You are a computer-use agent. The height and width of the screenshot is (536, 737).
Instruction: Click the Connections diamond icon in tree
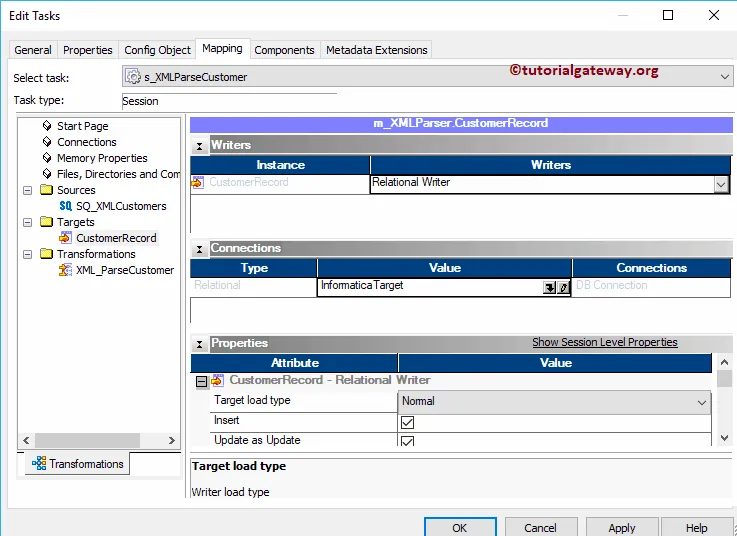click(47, 142)
